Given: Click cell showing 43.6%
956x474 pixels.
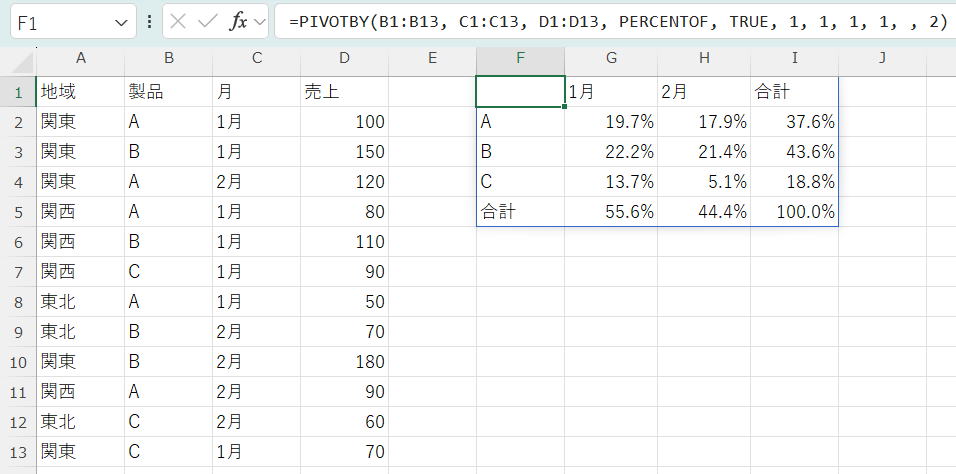Looking at the screenshot, I should (794, 152).
